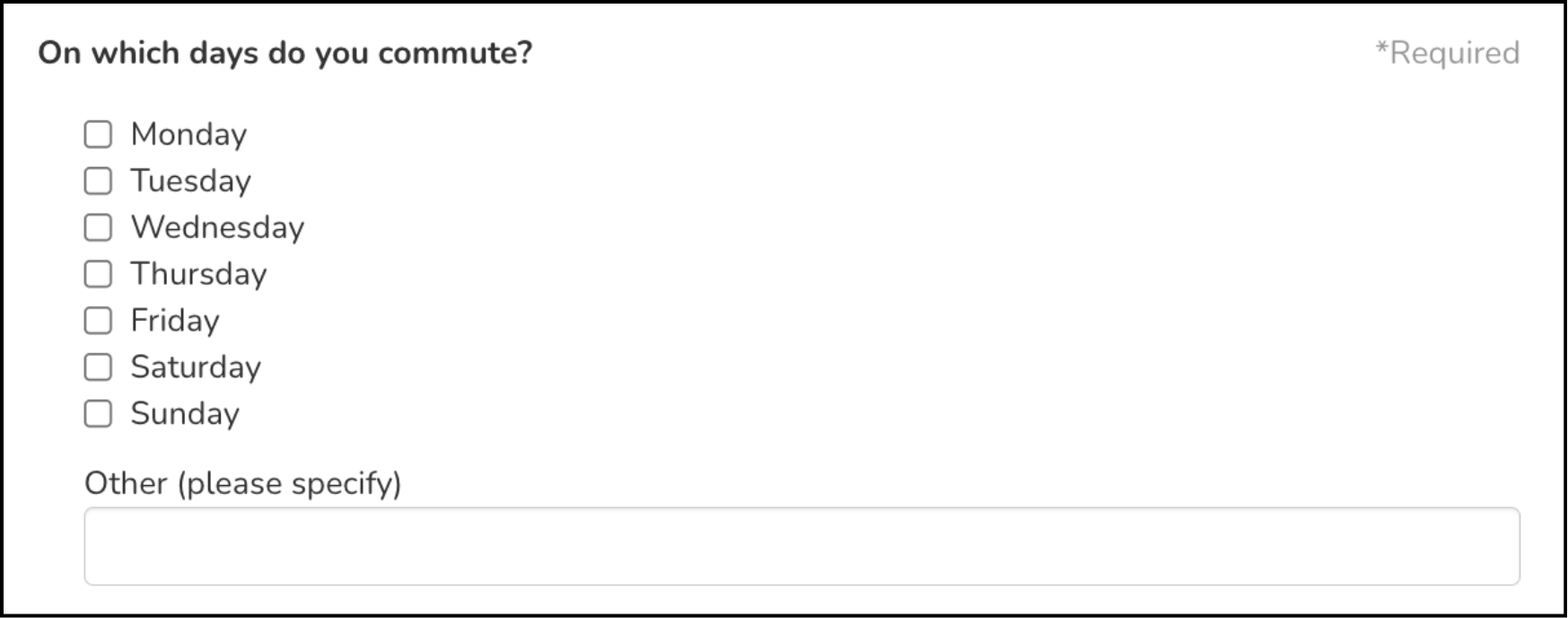Click the "Wednesday" label text
Viewport: 1568px width, 618px height.
point(217,227)
